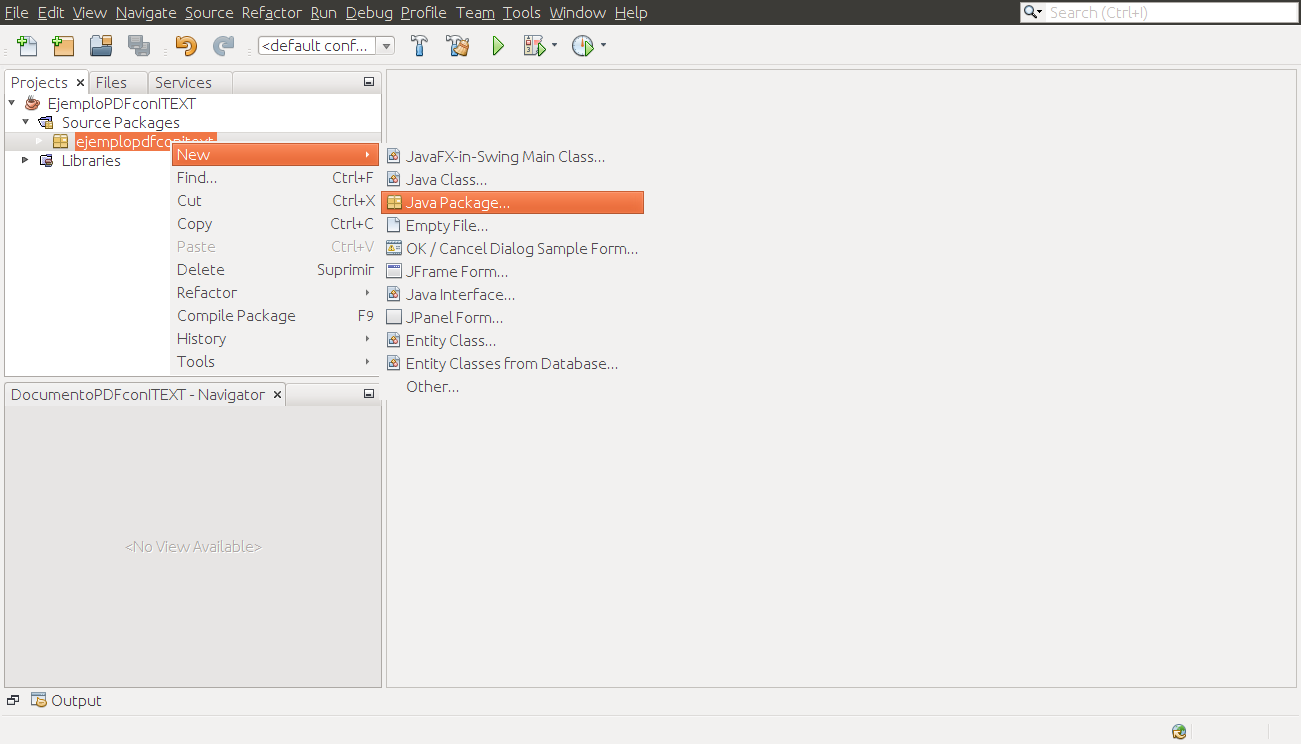Screen dimensions: 1301x744
Task: Collapse the Source Packages node
Action: coord(25,122)
